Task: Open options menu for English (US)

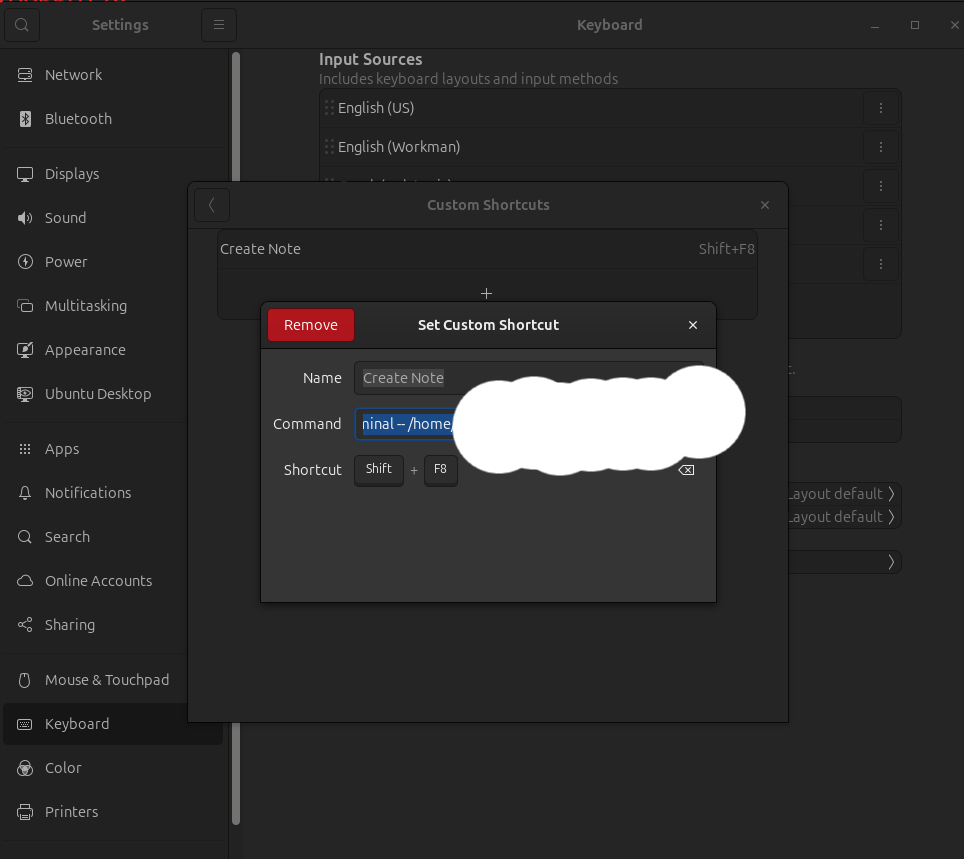Action: (x=881, y=108)
